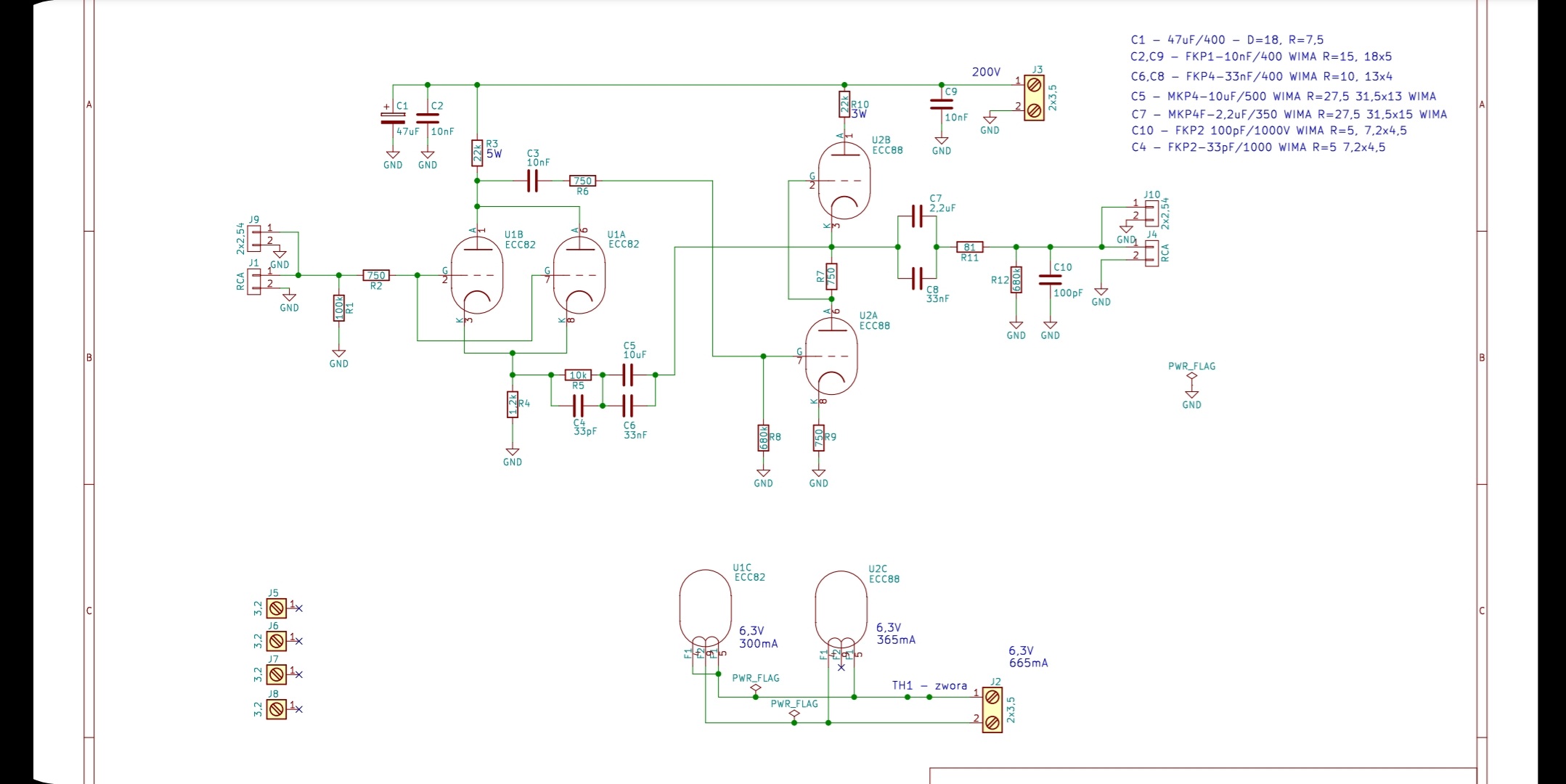This screenshot has width=1566, height=784.
Task: Click the R1 100k resistor
Action: [x=339, y=308]
